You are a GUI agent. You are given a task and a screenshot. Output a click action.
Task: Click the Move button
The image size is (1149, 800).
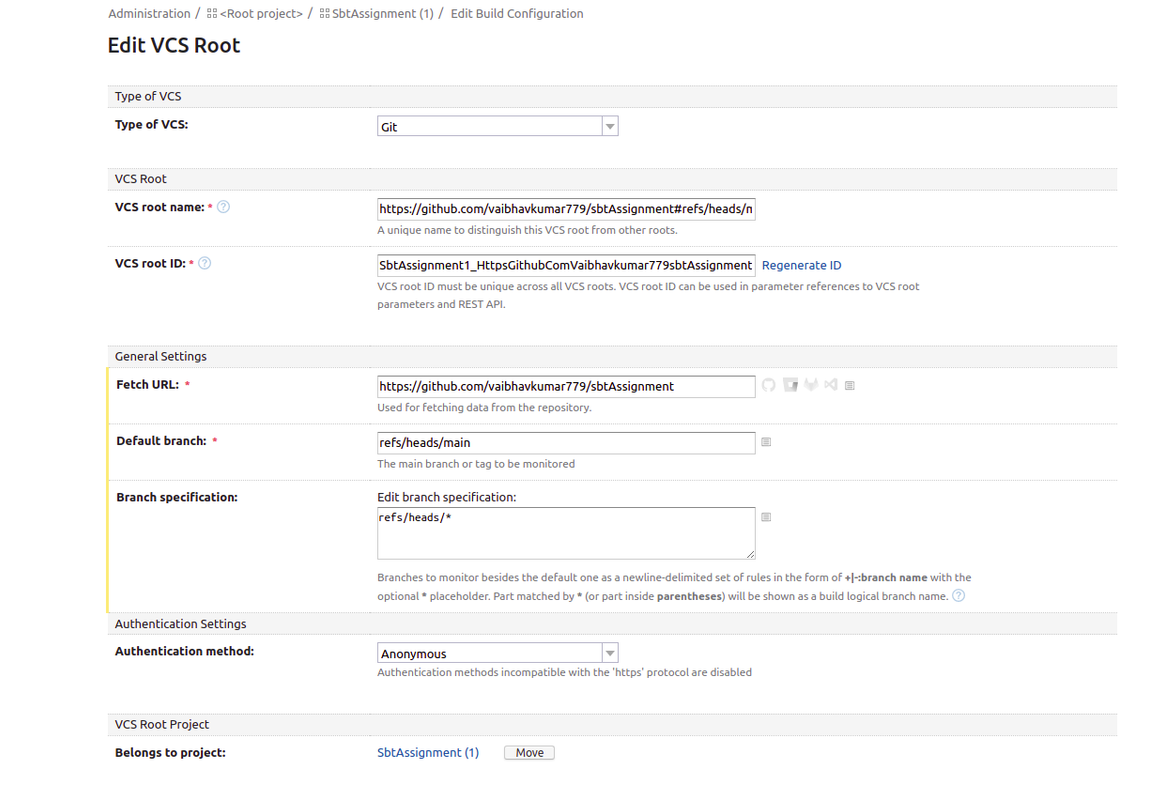pyautogui.click(x=529, y=752)
